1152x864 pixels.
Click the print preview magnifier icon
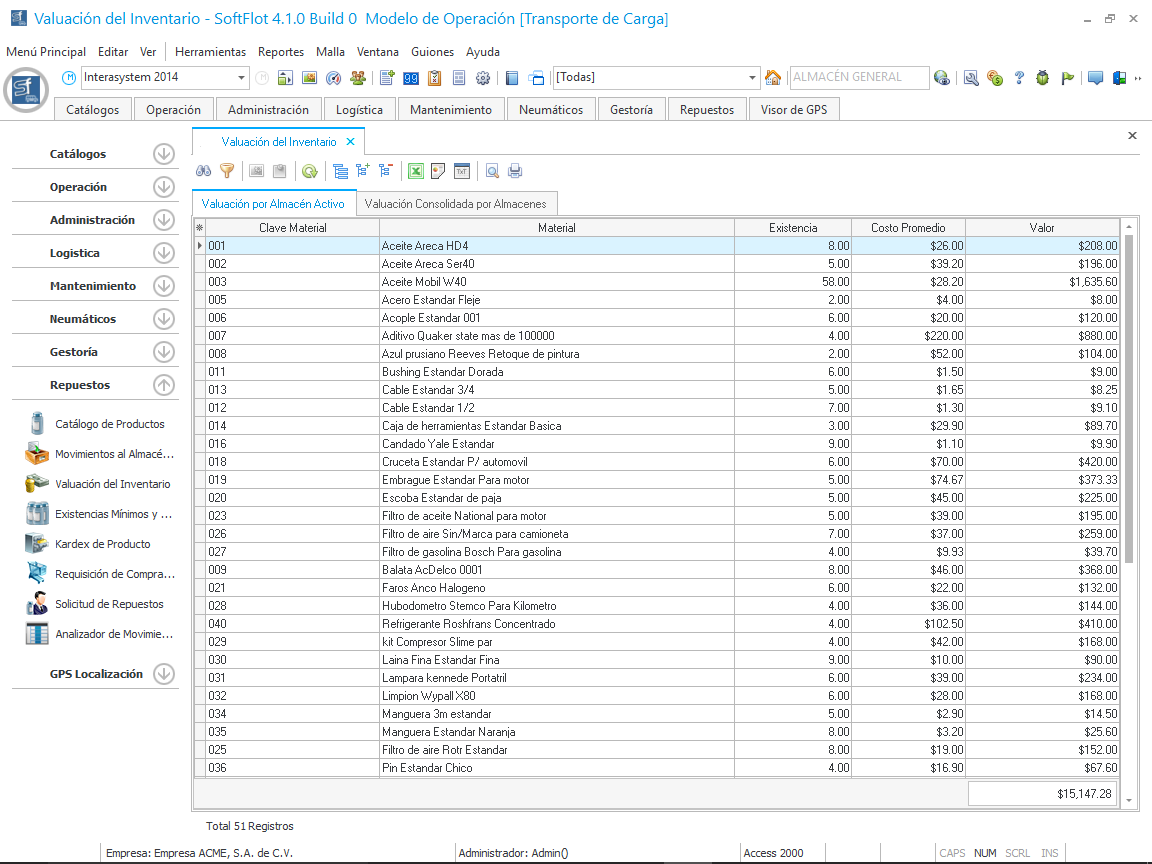click(x=492, y=171)
